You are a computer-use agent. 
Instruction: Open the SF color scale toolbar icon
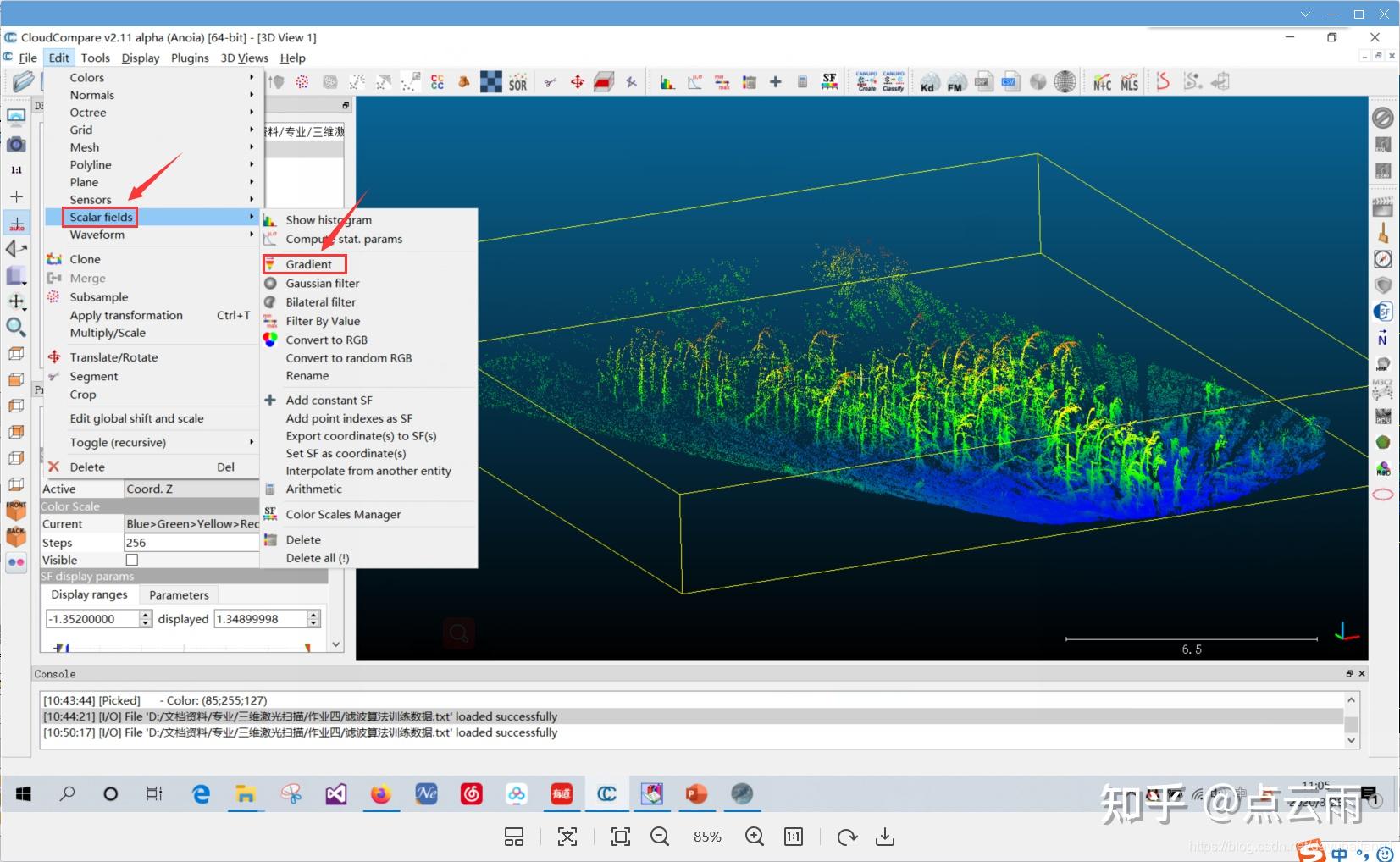coord(829,81)
